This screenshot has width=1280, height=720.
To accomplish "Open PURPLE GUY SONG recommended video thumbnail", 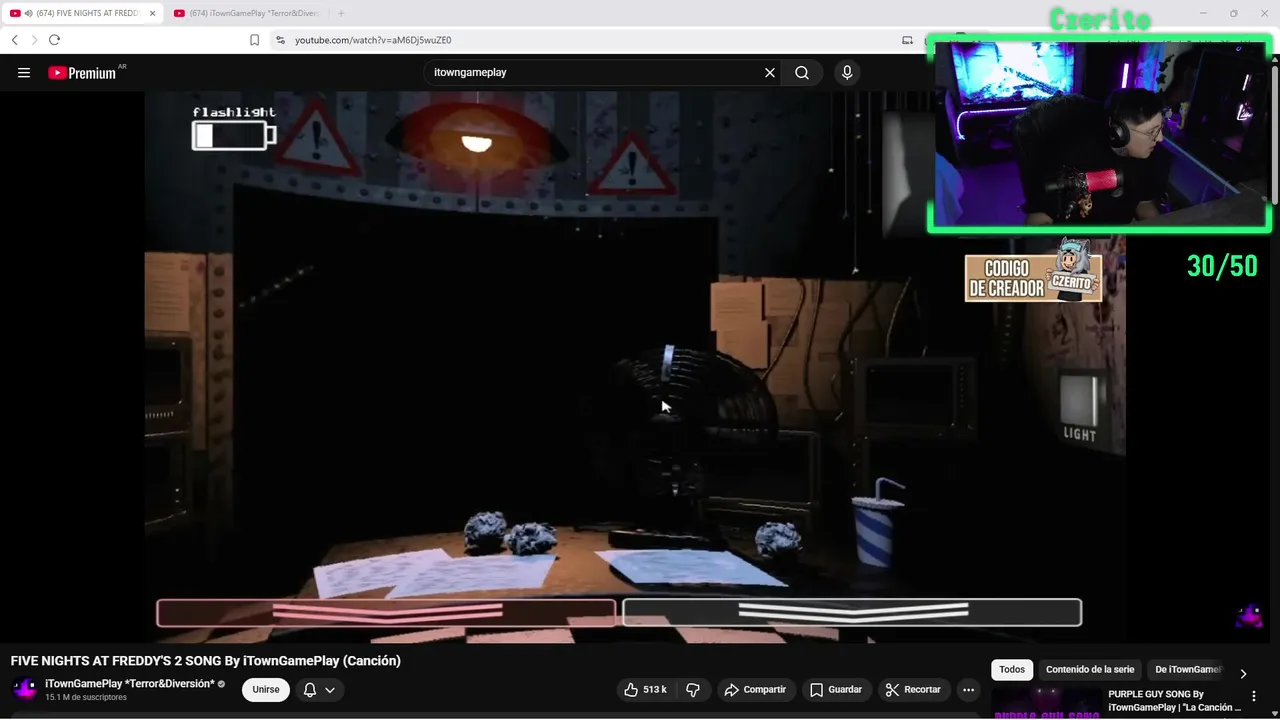I will pos(1046,703).
